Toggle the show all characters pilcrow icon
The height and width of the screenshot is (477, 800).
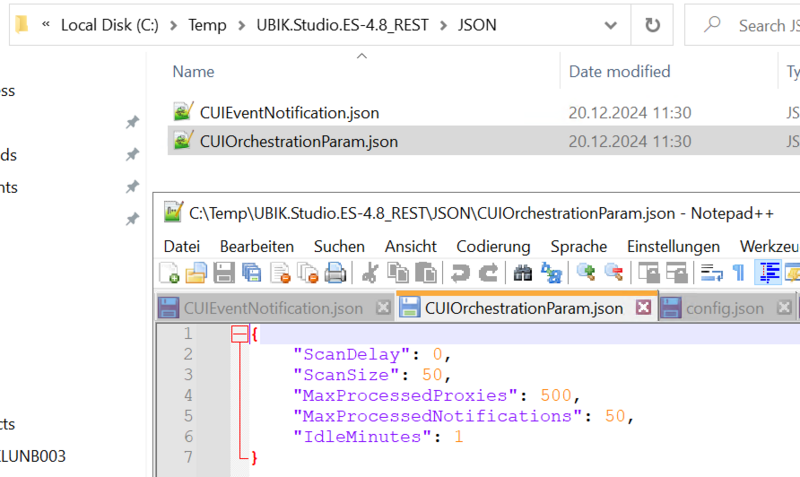(738, 272)
